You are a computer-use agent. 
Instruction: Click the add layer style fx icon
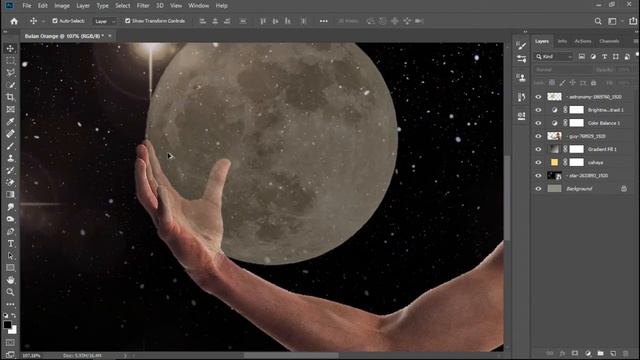click(562, 353)
